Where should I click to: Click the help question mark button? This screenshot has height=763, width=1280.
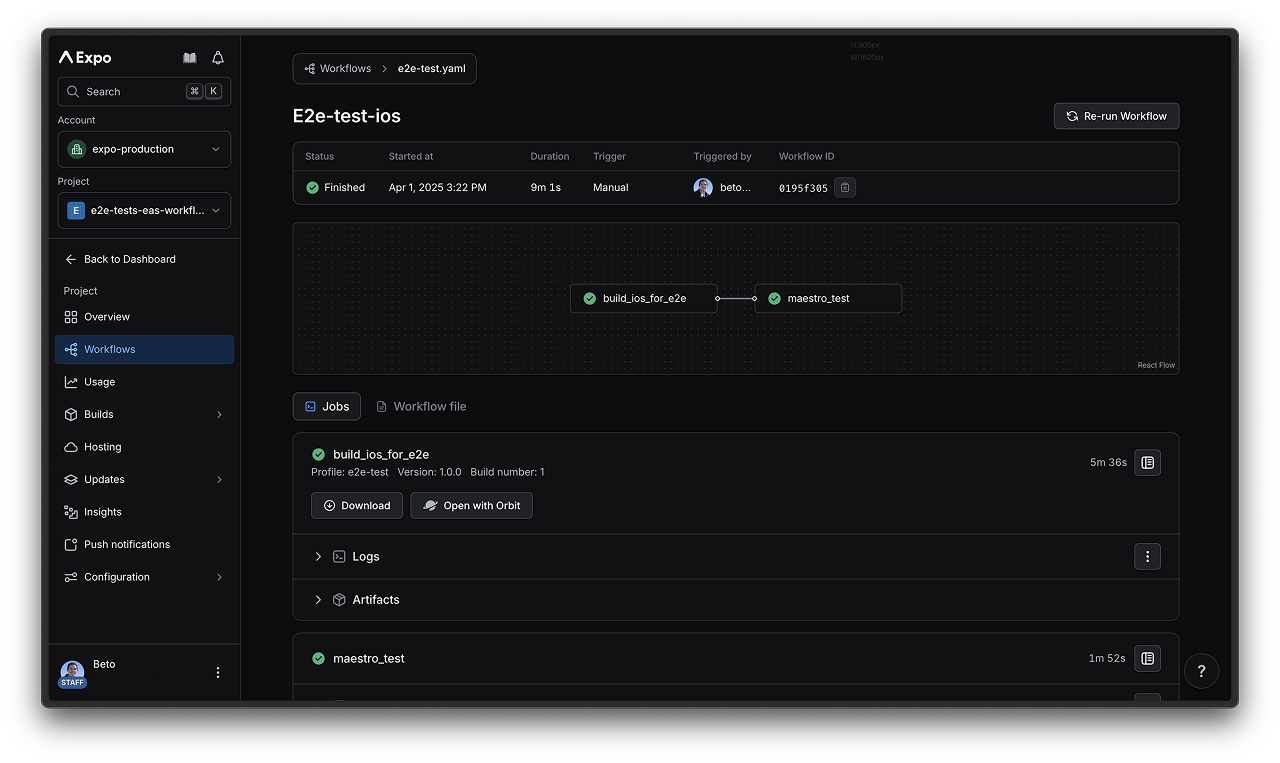1201,672
